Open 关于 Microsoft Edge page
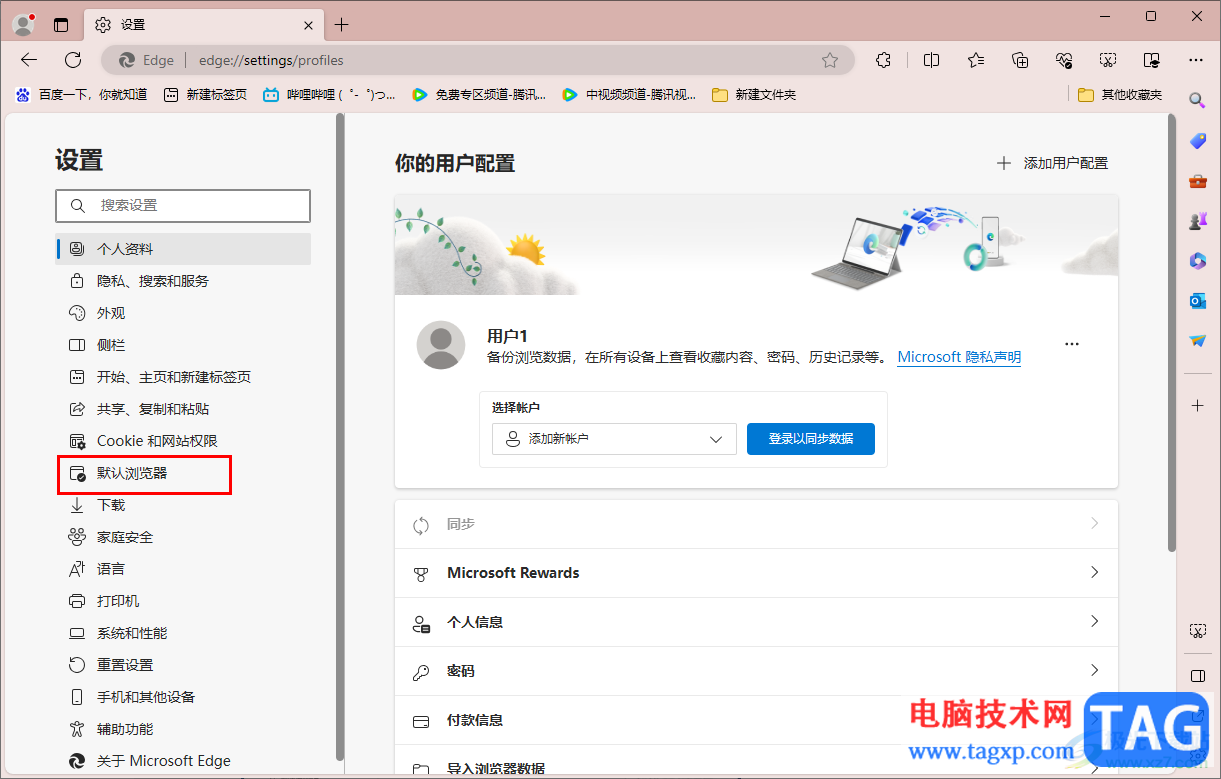The height and width of the screenshot is (779, 1221). (x=183, y=761)
